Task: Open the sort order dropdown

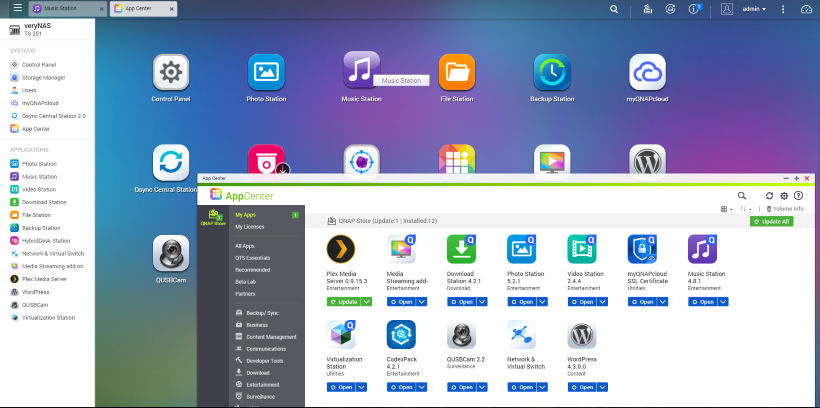Action: point(746,209)
